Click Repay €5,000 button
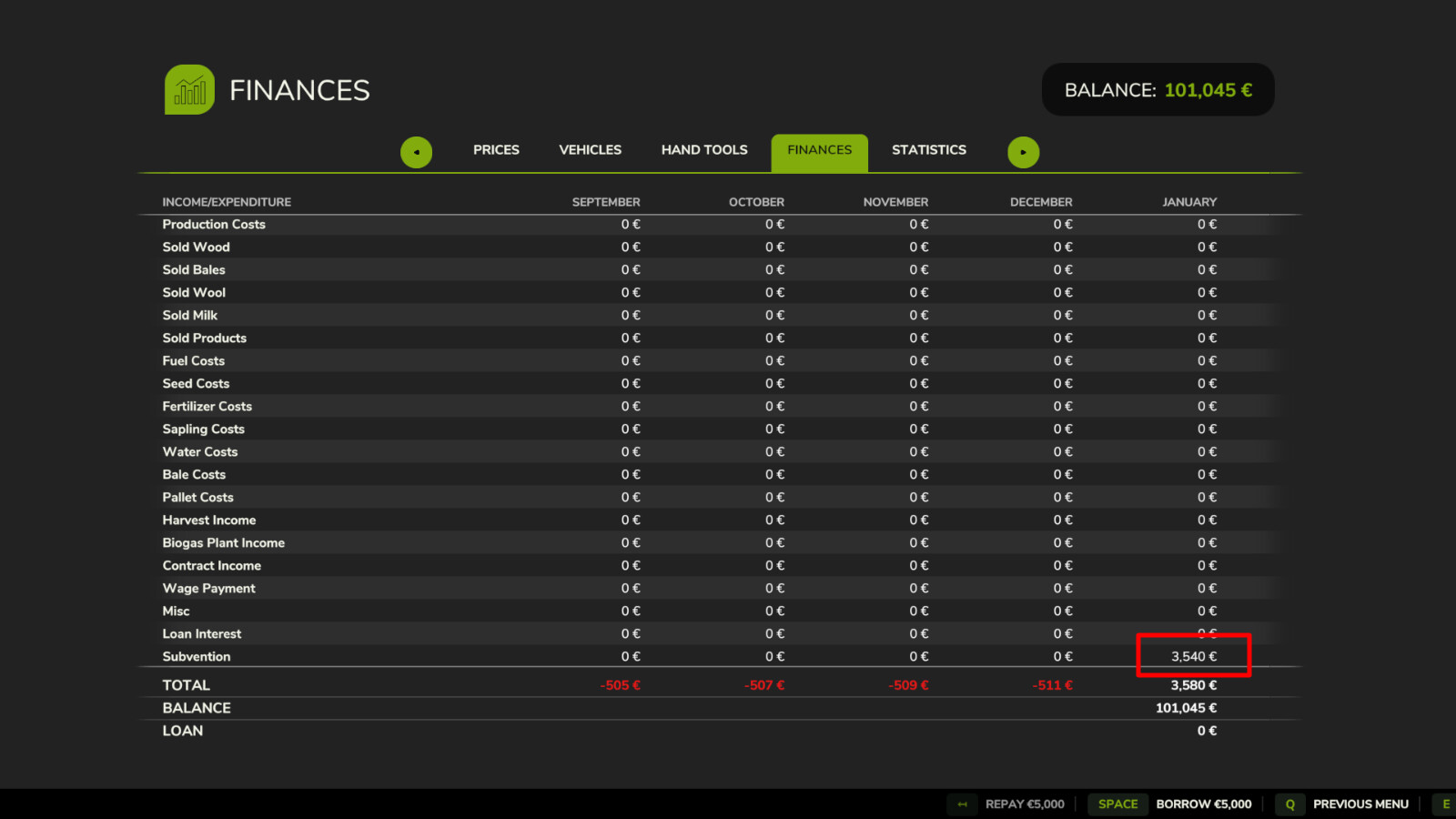The width and height of the screenshot is (1456, 819). (1025, 804)
